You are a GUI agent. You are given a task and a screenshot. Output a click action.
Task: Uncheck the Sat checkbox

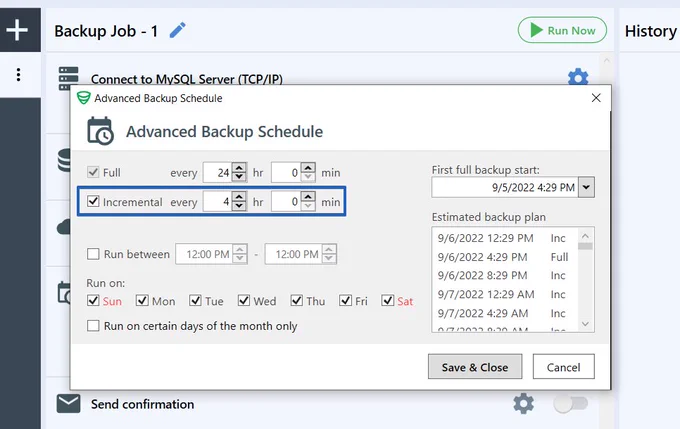tap(387, 300)
